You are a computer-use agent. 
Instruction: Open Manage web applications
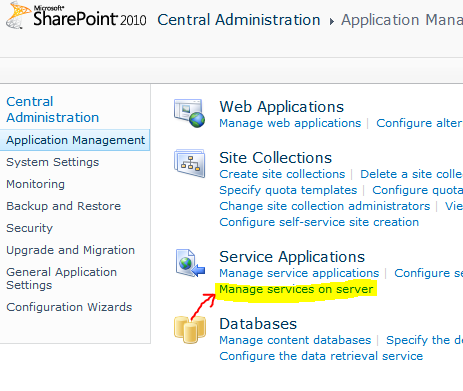pos(290,123)
